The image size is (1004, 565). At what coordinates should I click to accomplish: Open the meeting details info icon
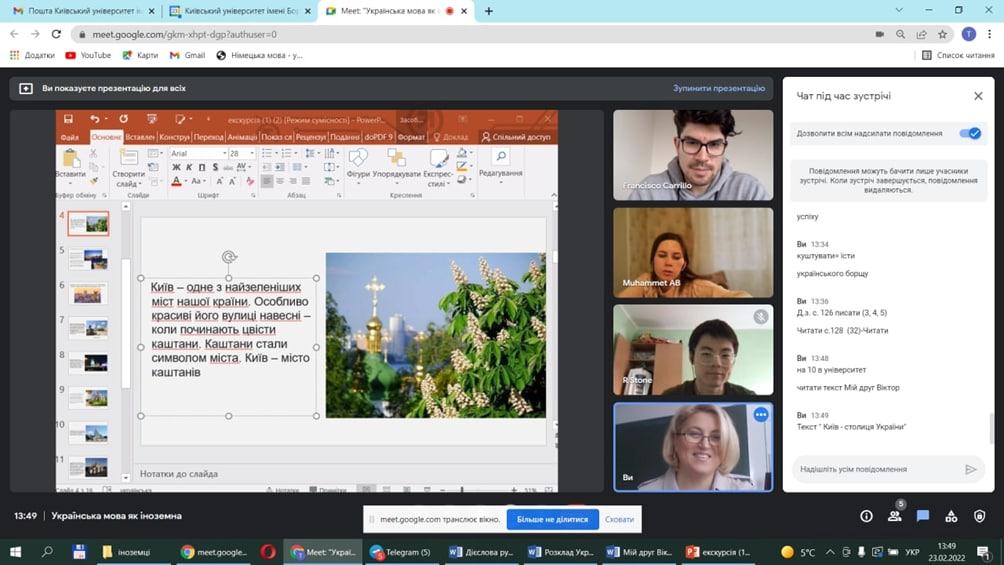[866, 516]
